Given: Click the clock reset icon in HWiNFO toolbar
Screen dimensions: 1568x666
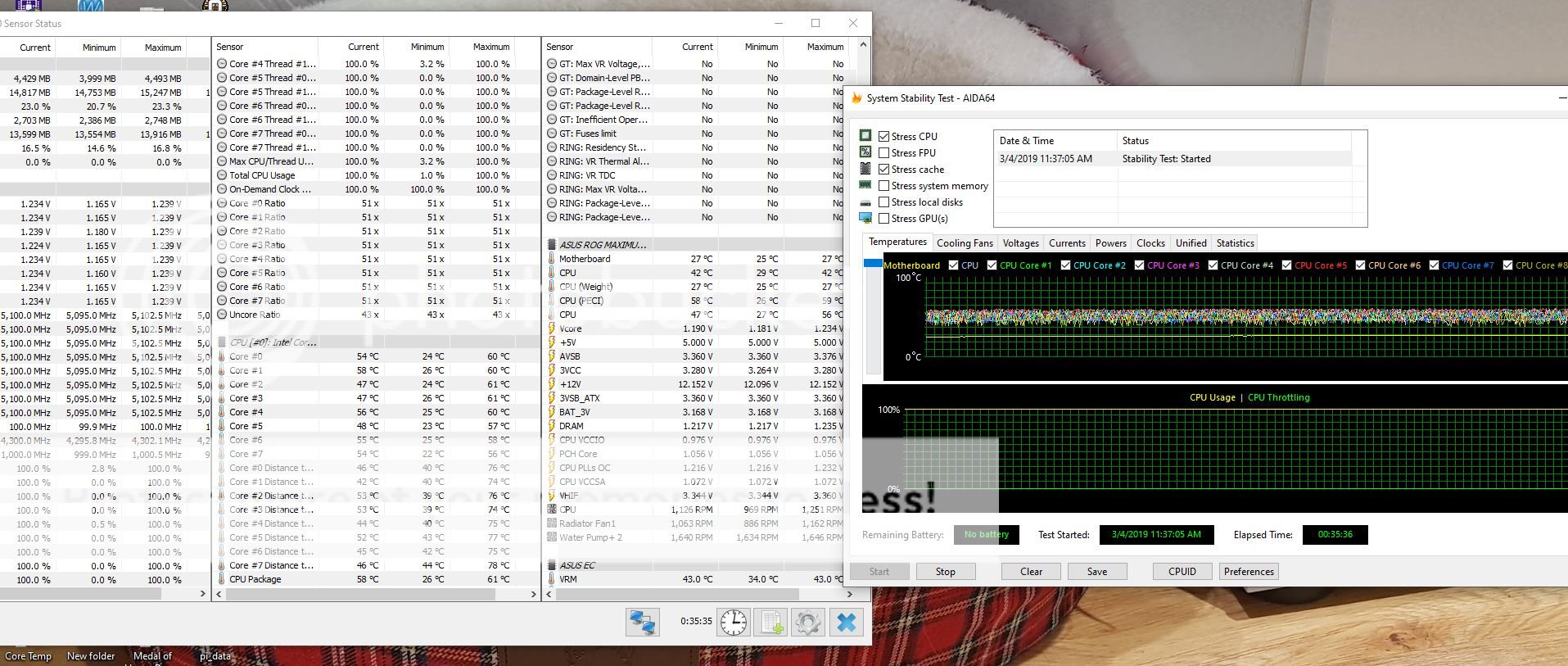Looking at the screenshot, I should point(734,623).
